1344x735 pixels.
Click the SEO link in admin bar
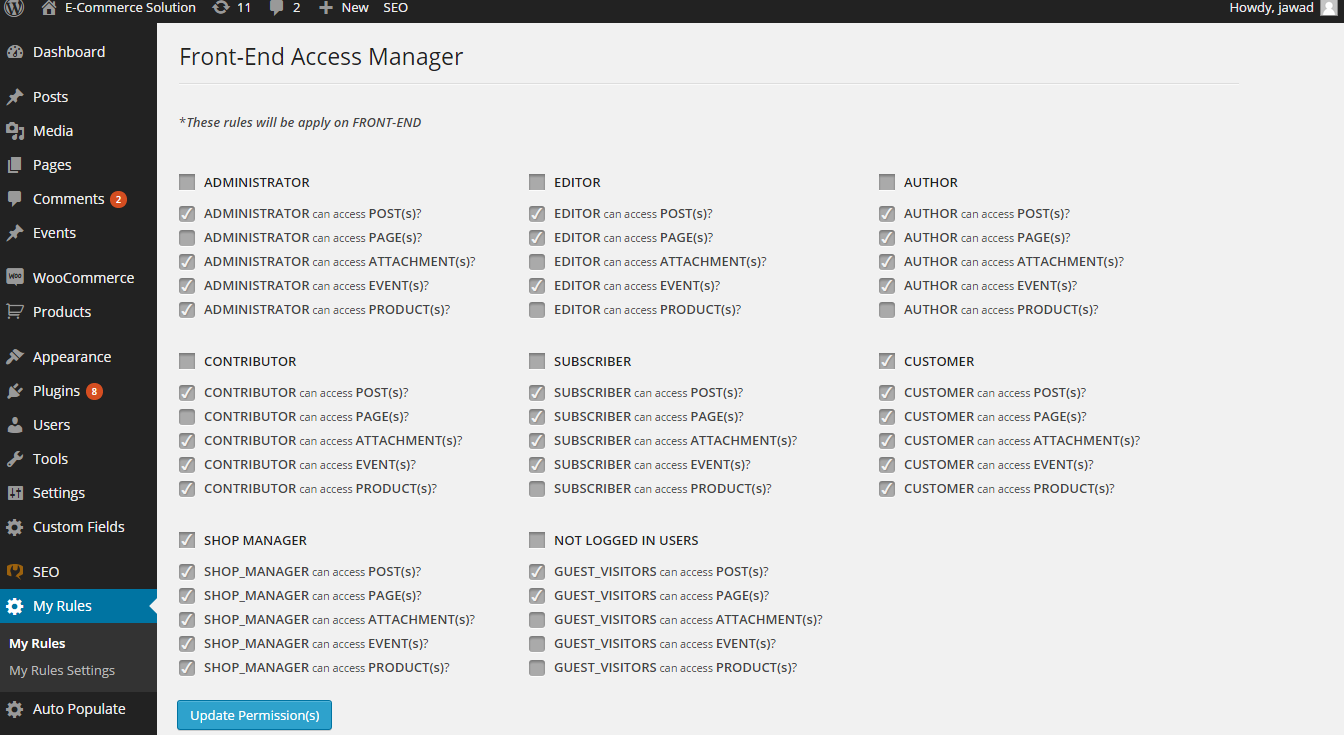pyautogui.click(x=396, y=8)
